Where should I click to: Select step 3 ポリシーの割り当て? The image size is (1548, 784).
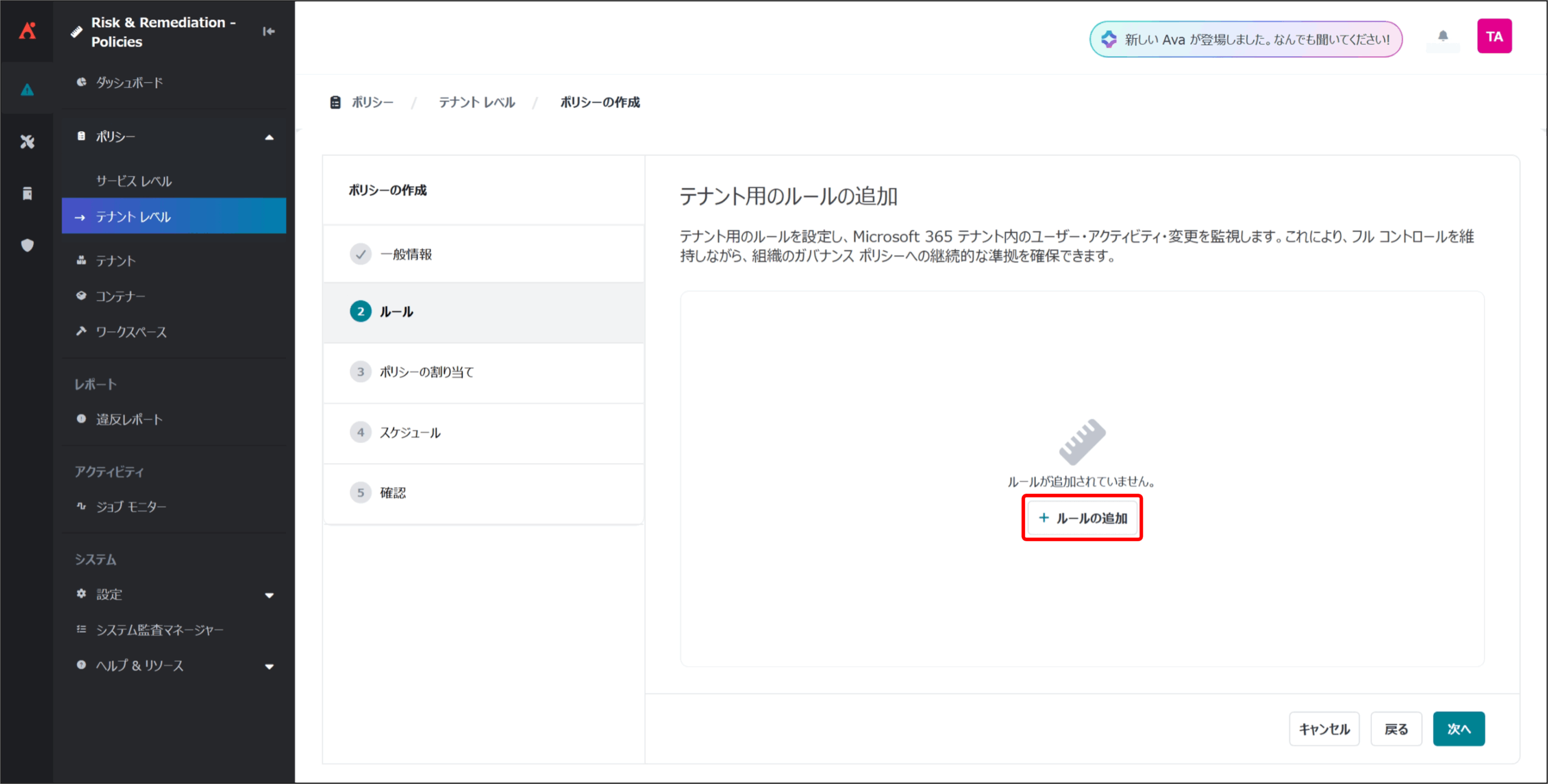[426, 372]
